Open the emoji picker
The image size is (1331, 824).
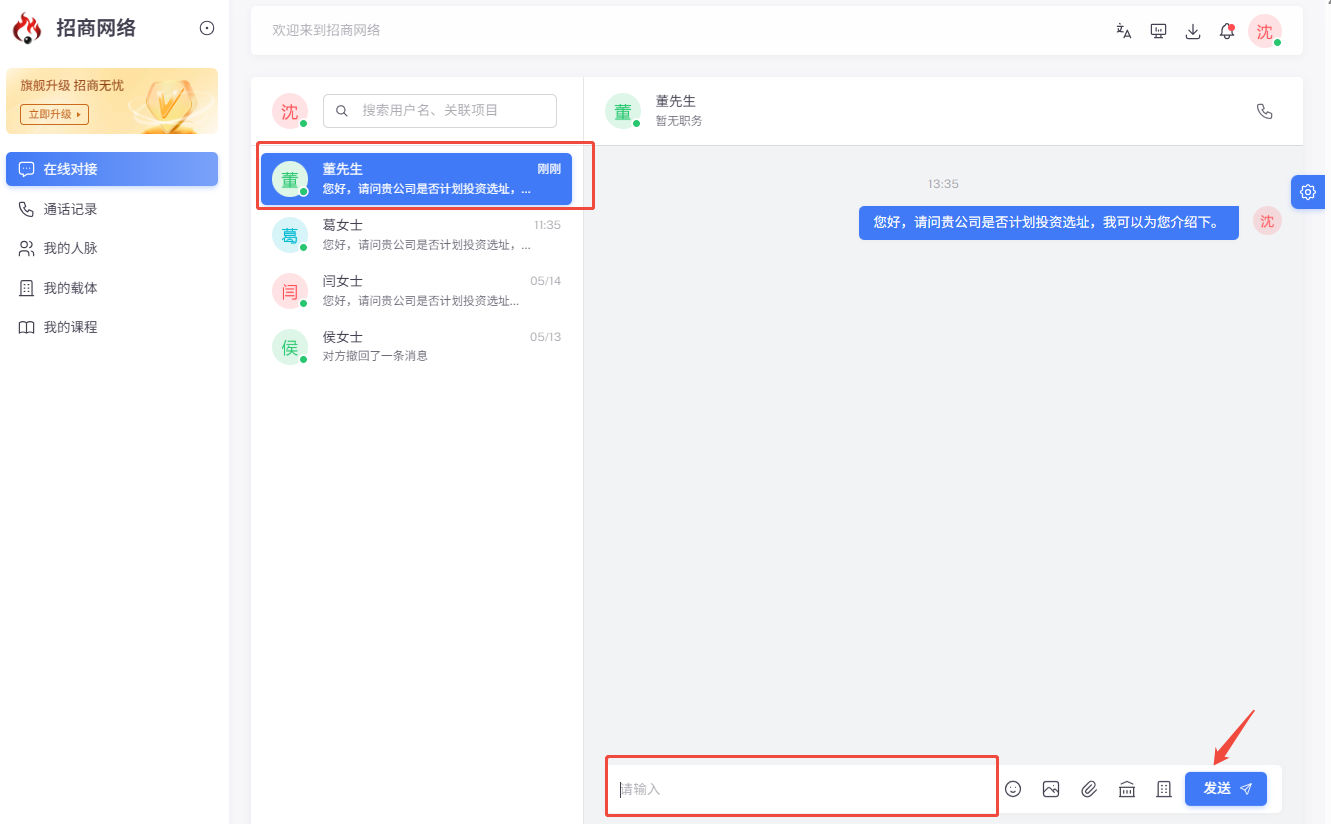coord(1013,789)
